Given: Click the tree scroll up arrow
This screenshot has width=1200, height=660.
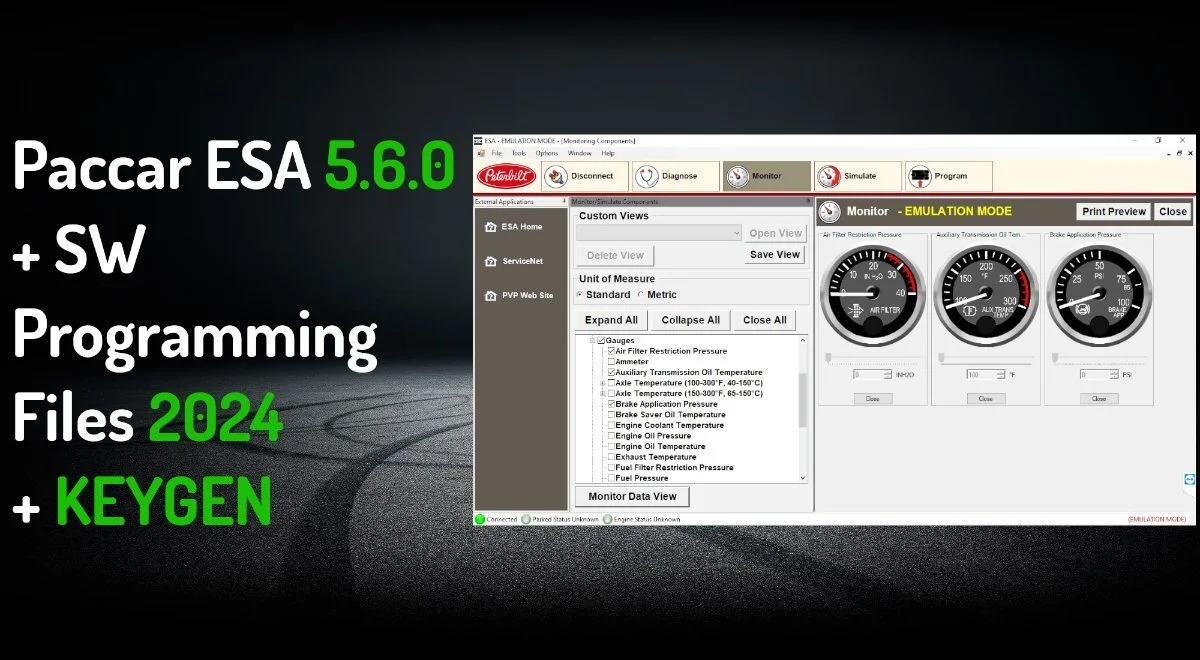Looking at the screenshot, I should click(802, 341).
